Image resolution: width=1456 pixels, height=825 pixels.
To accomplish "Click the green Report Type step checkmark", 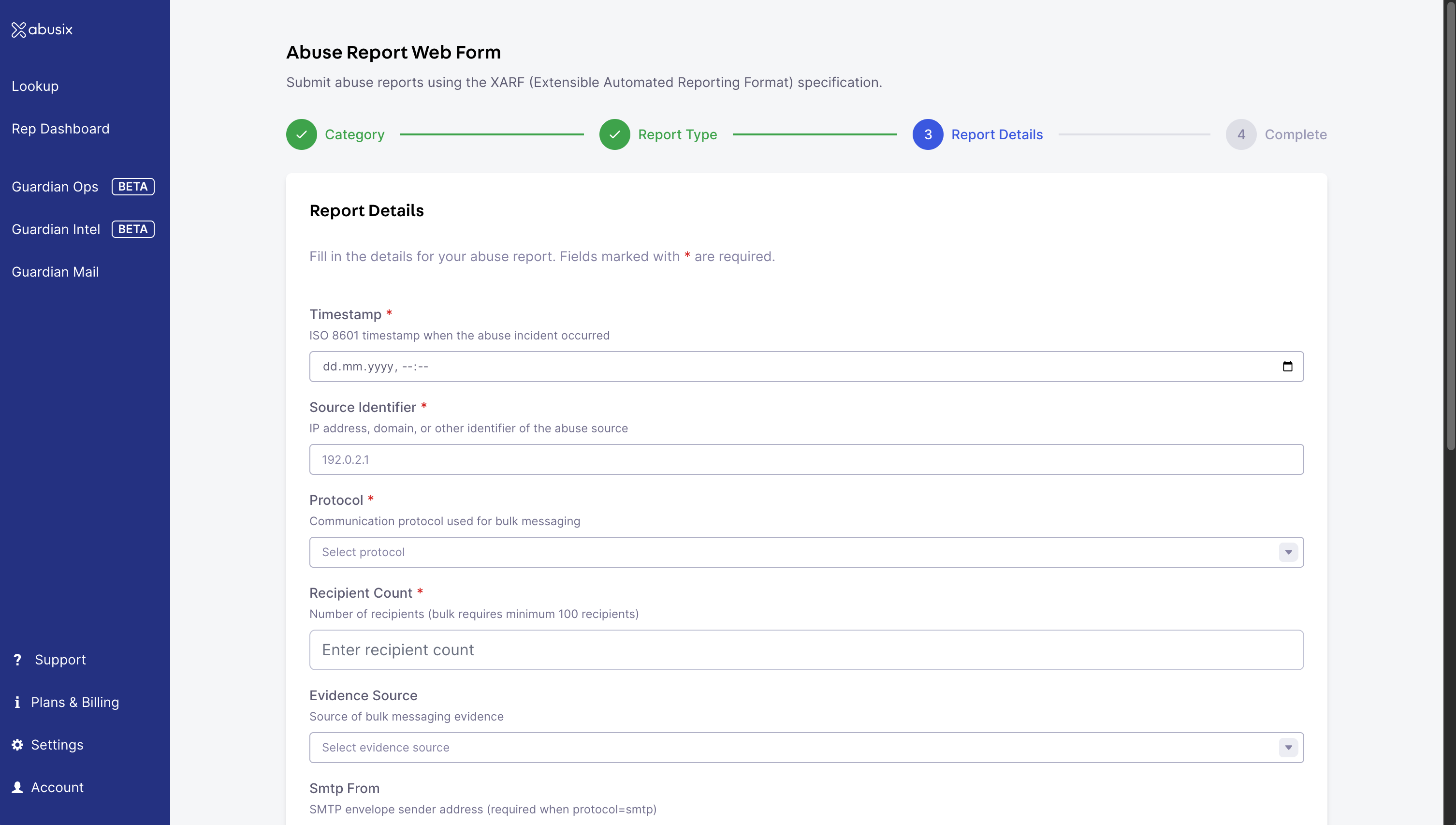I will [614, 134].
